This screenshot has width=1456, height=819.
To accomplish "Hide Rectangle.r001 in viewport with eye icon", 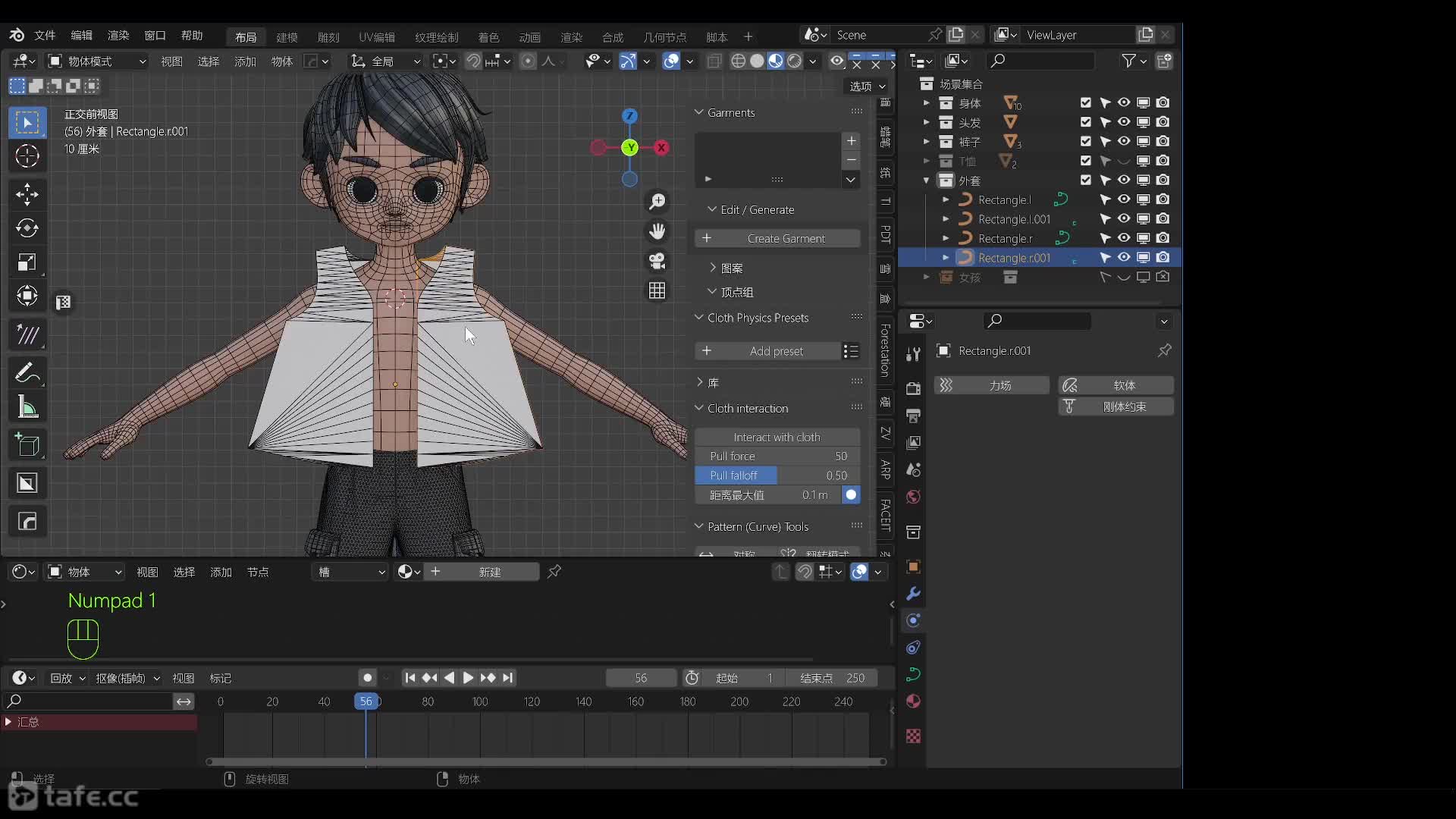I will click(x=1124, y=258).
